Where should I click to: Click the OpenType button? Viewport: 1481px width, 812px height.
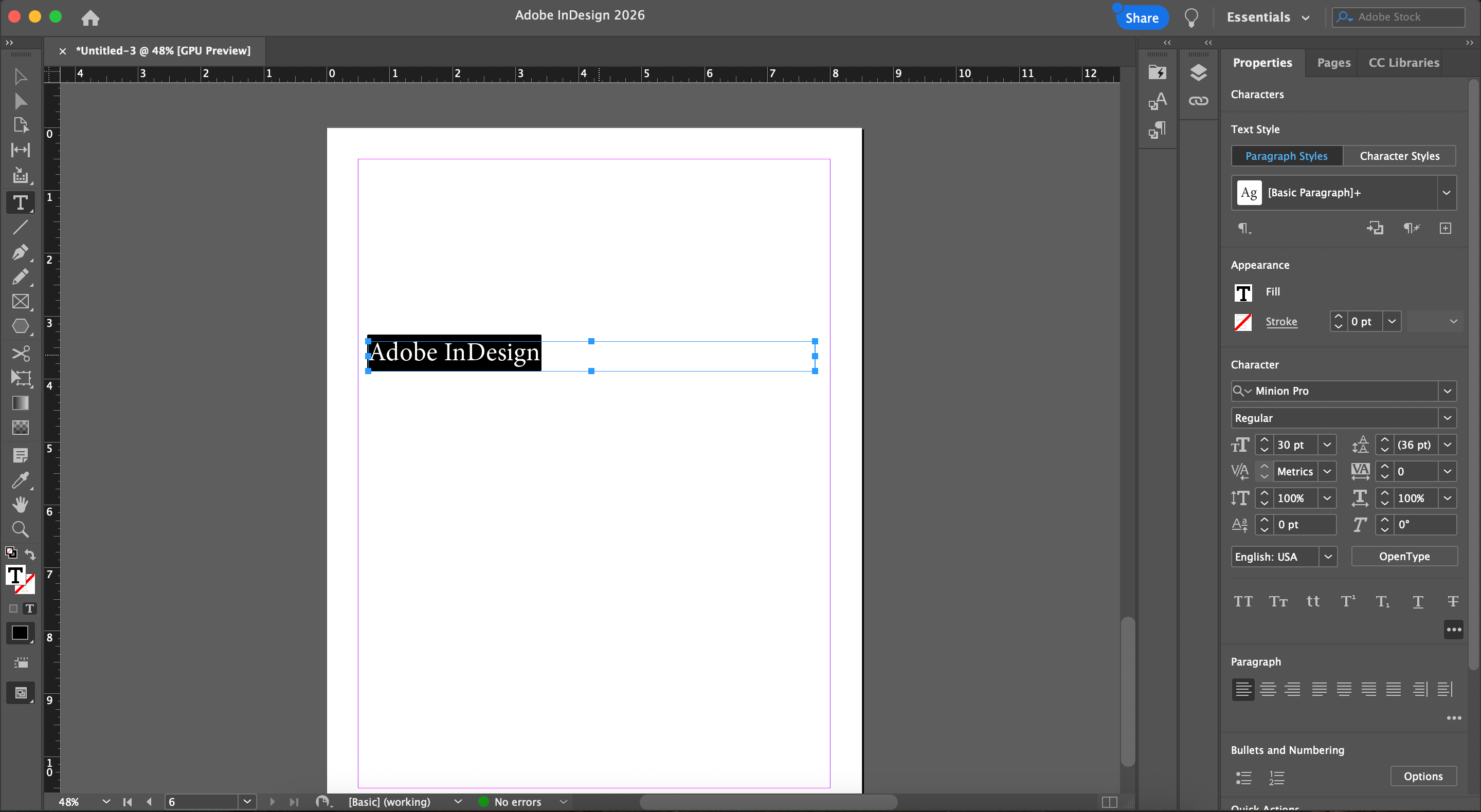point(1404,556)
